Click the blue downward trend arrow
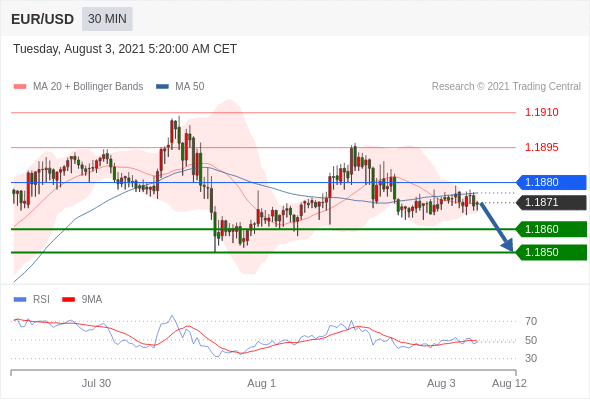 pyautogui.click(x=497, y=227)
